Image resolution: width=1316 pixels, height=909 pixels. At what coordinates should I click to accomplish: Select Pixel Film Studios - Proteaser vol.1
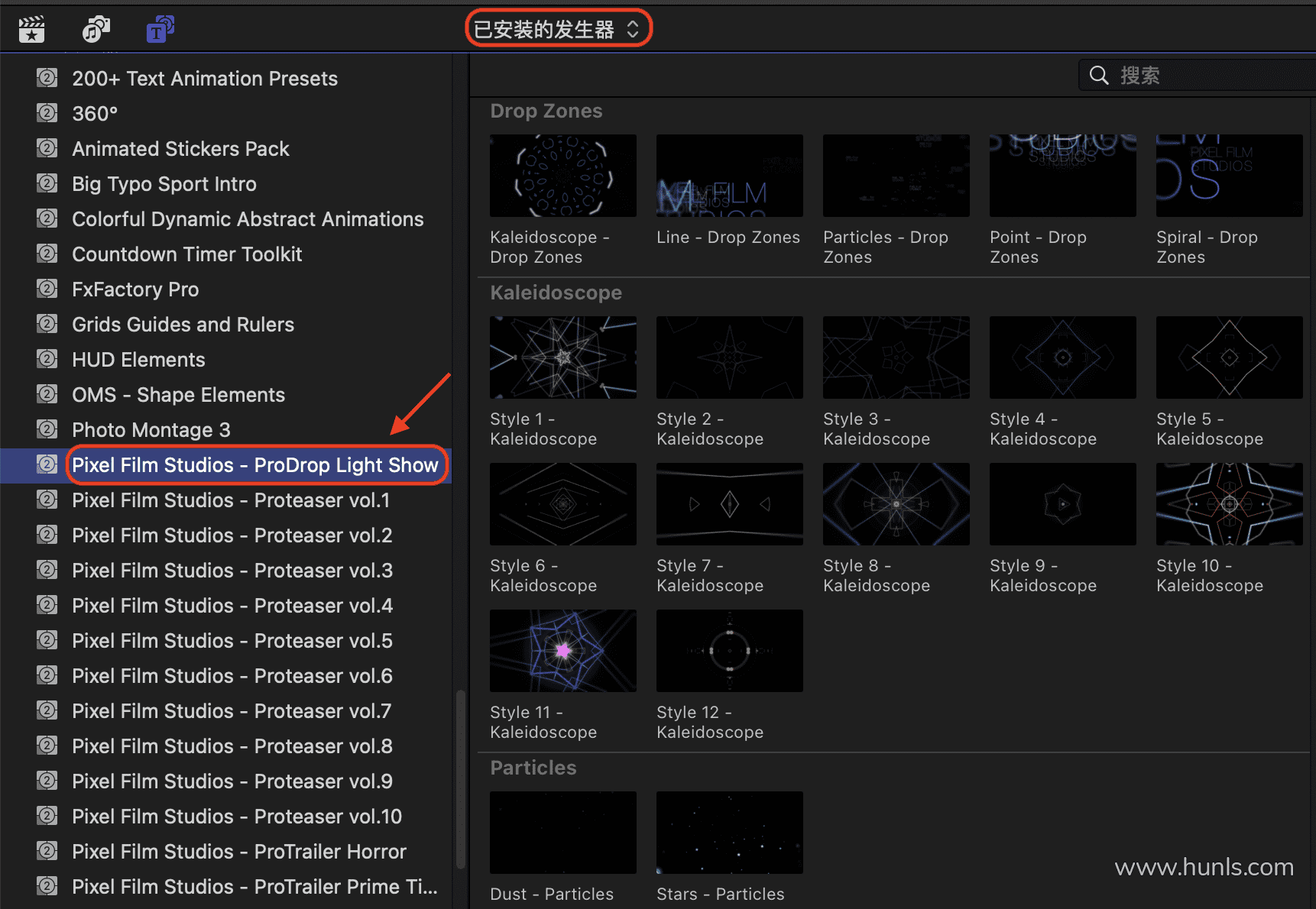pyautogui.click(x=226, y=500)
